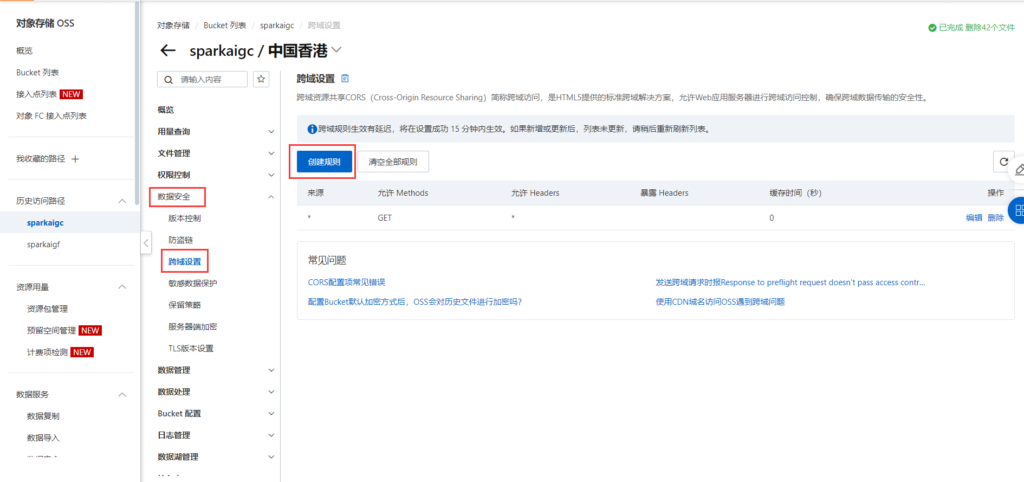Edit the GET rule via 编辑
Screen dimensions: 1024x482
click(x=974, y=218)
